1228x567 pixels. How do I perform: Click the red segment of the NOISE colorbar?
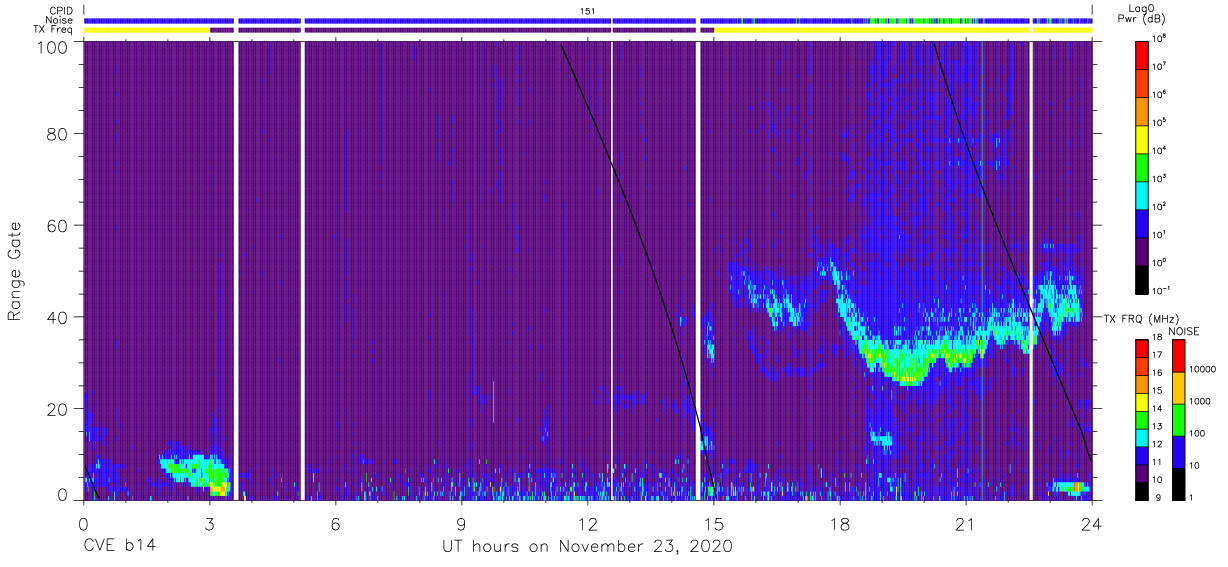coord(1179,355)
